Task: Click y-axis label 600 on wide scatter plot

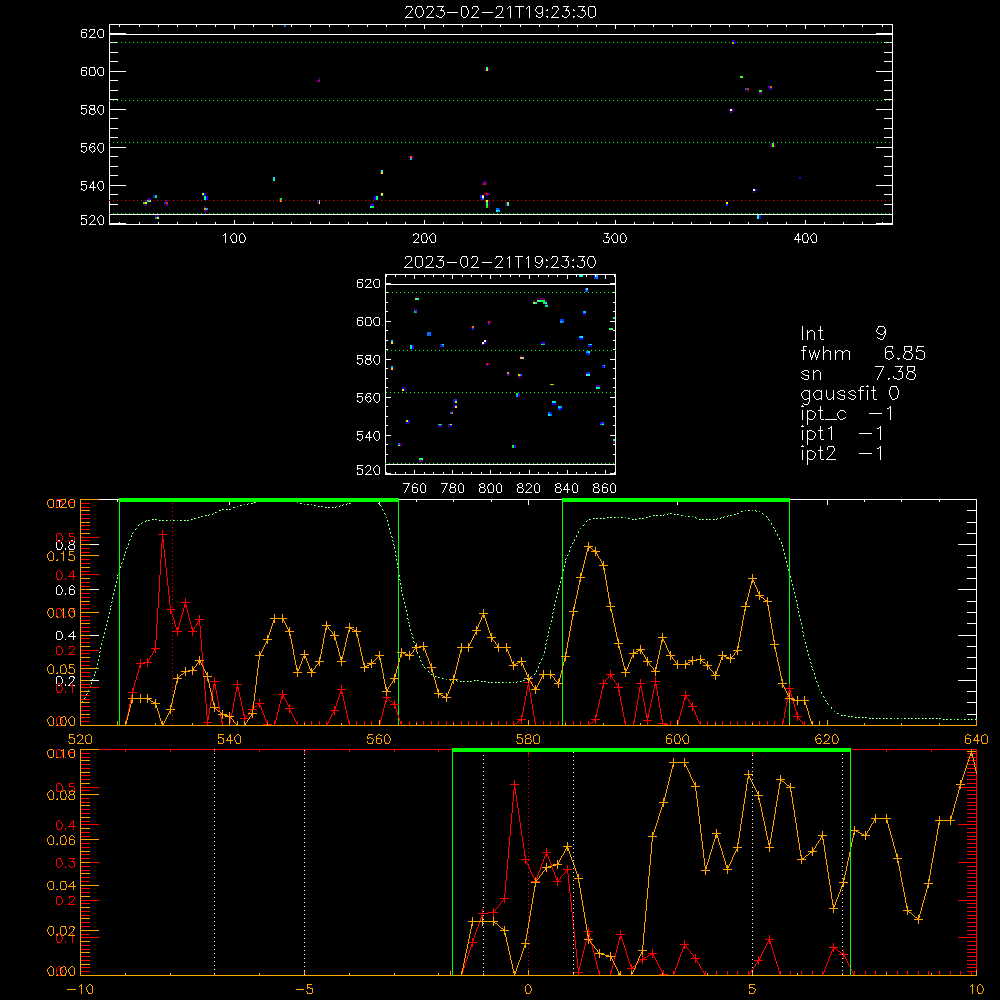Action: (x=92, y=71)
